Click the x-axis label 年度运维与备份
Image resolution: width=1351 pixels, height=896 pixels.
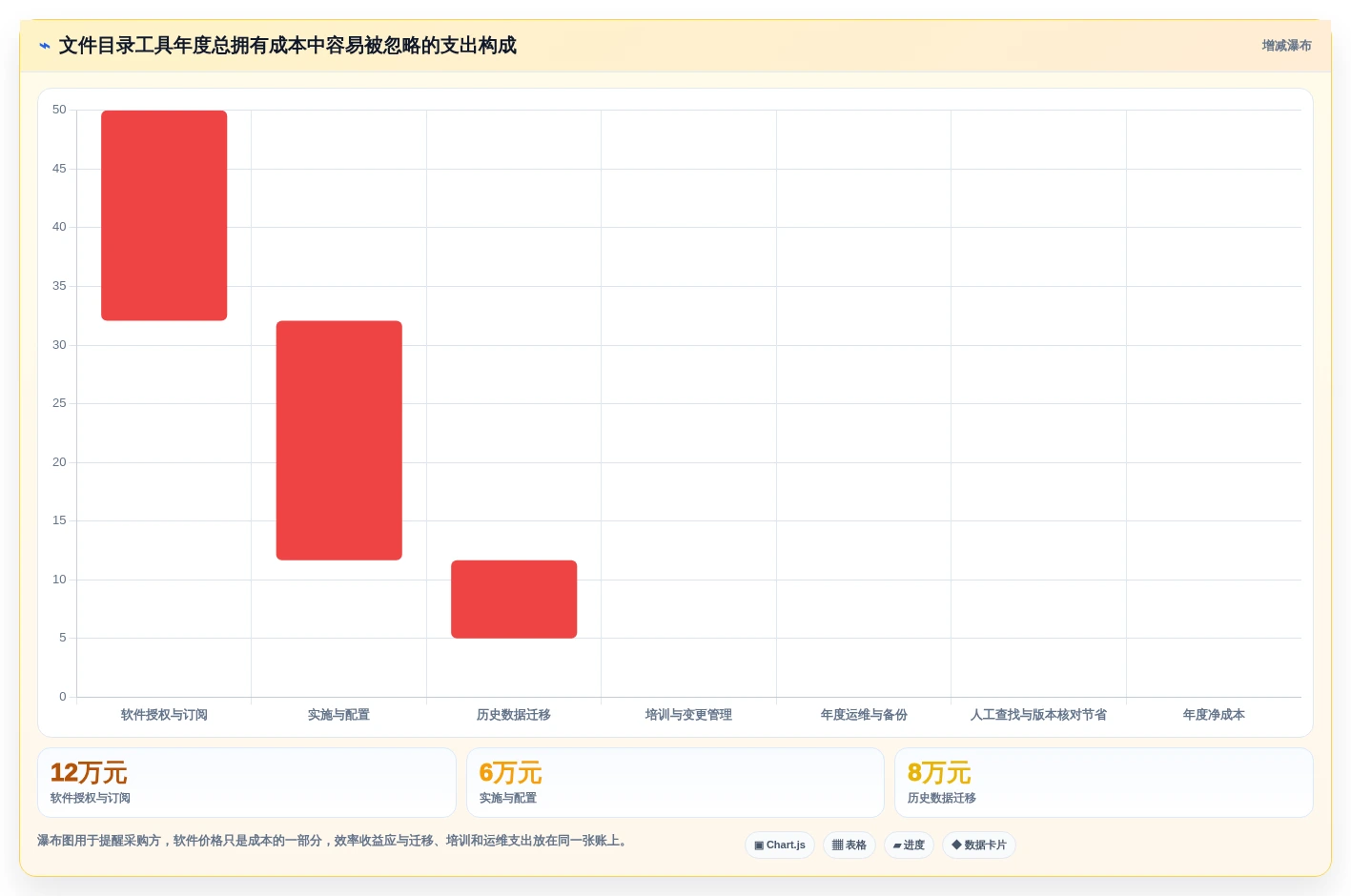tap(864, 715)
